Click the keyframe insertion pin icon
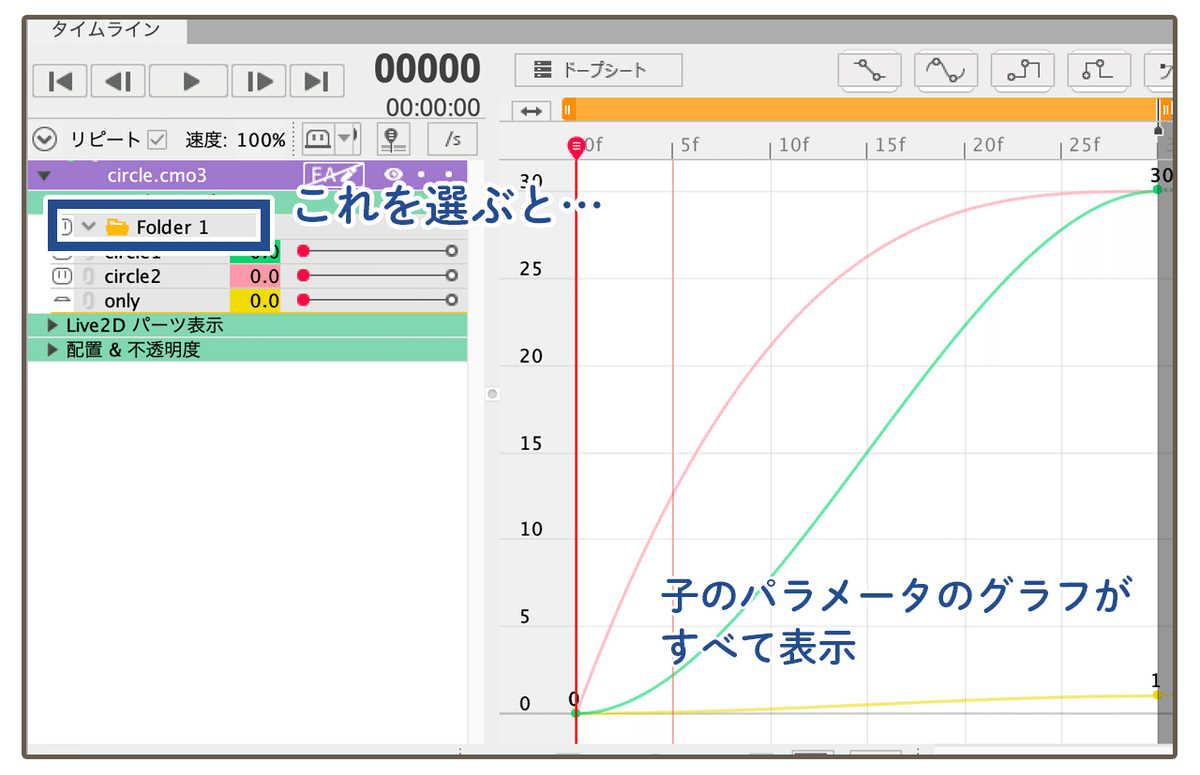This screenshot has height=775, width=1200. coord(392,139)
